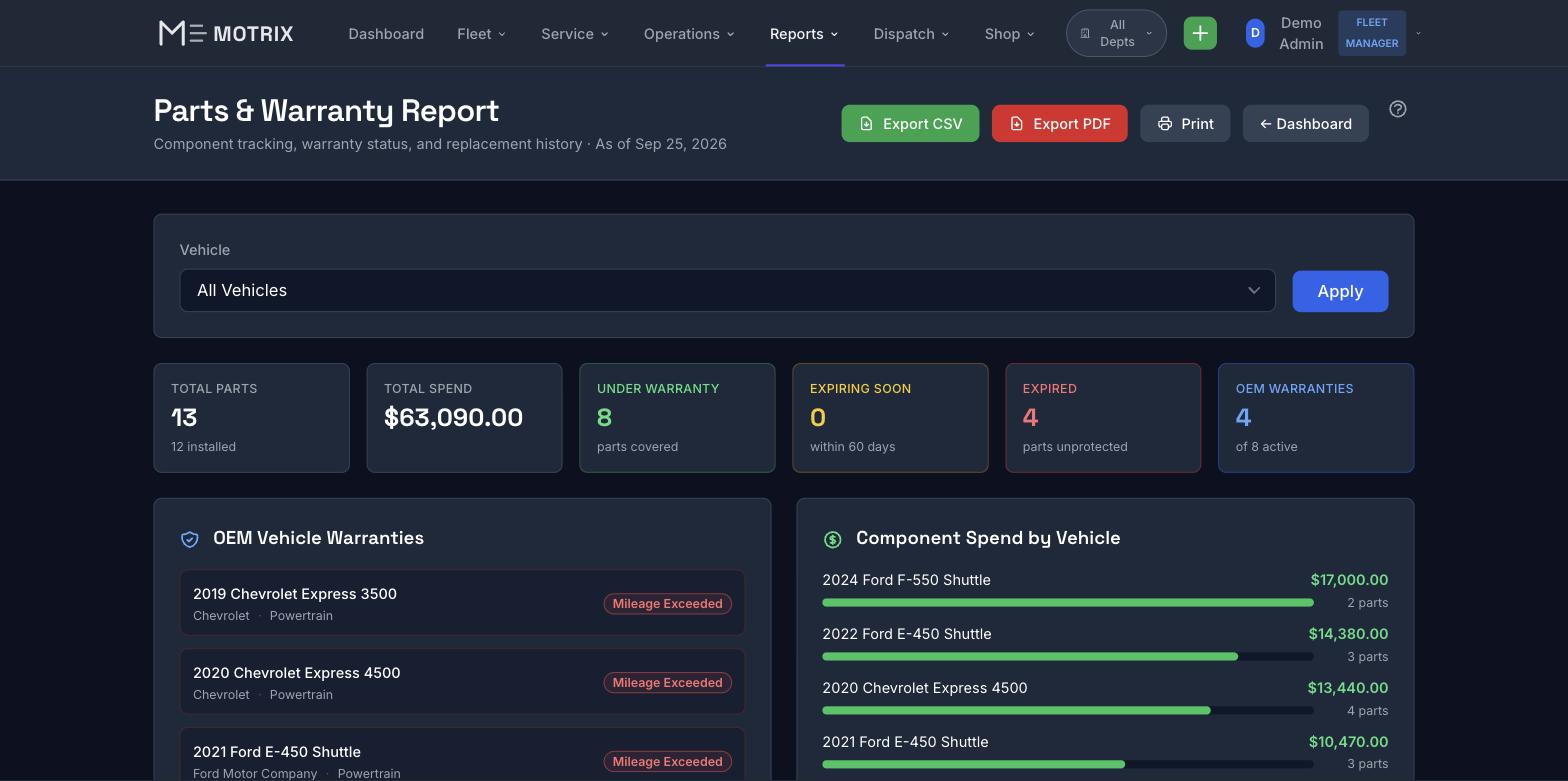1568x781 pixels.
Task: Click the $10,470.00 spend amount
Action: 1348,742
